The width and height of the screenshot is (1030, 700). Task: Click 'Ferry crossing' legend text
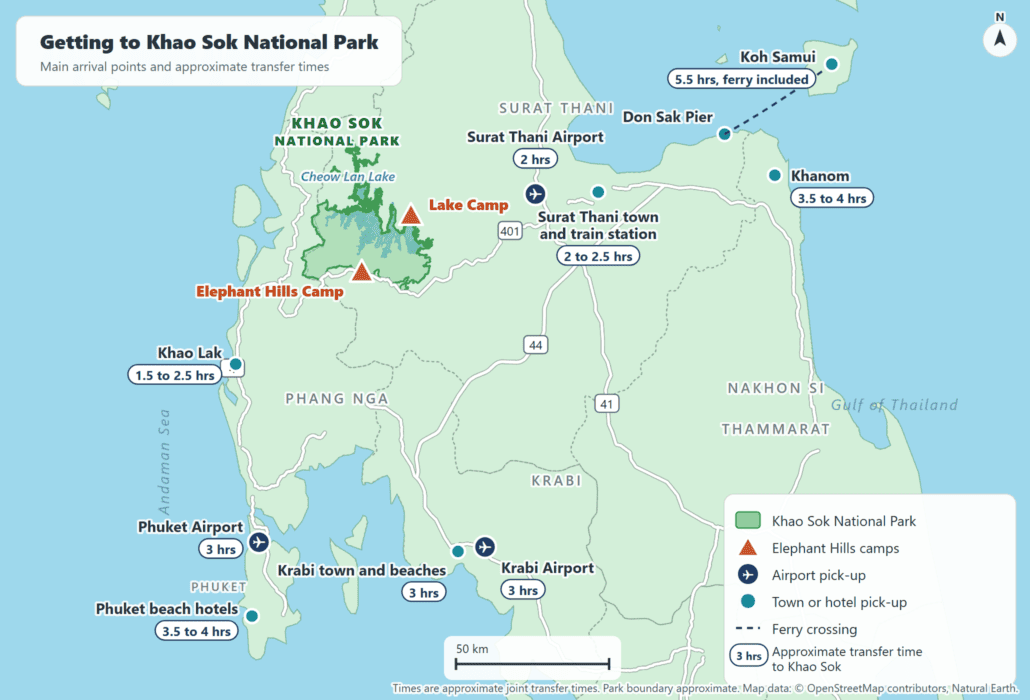coord(814,629)
